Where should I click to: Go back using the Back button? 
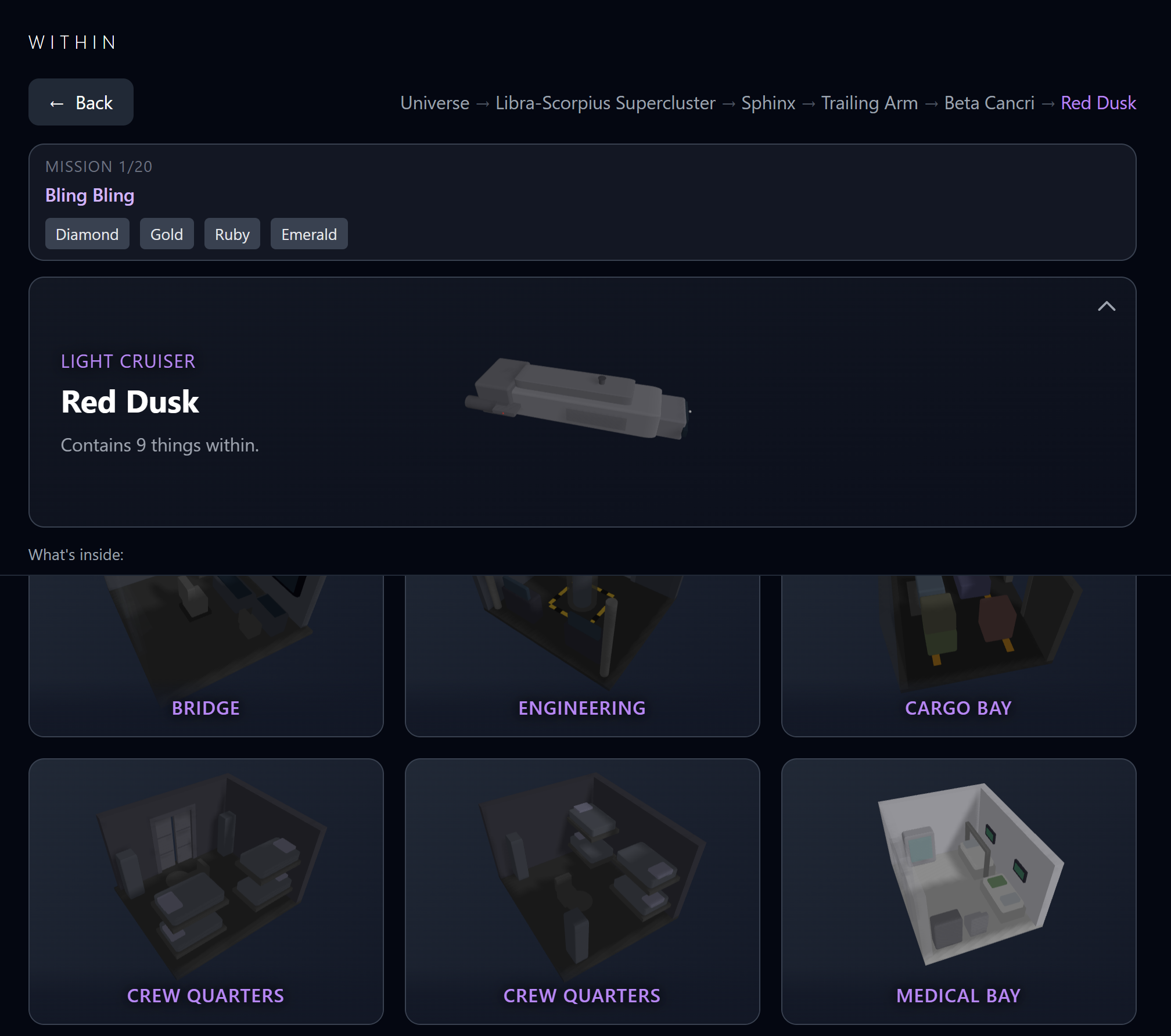(81, 102)
